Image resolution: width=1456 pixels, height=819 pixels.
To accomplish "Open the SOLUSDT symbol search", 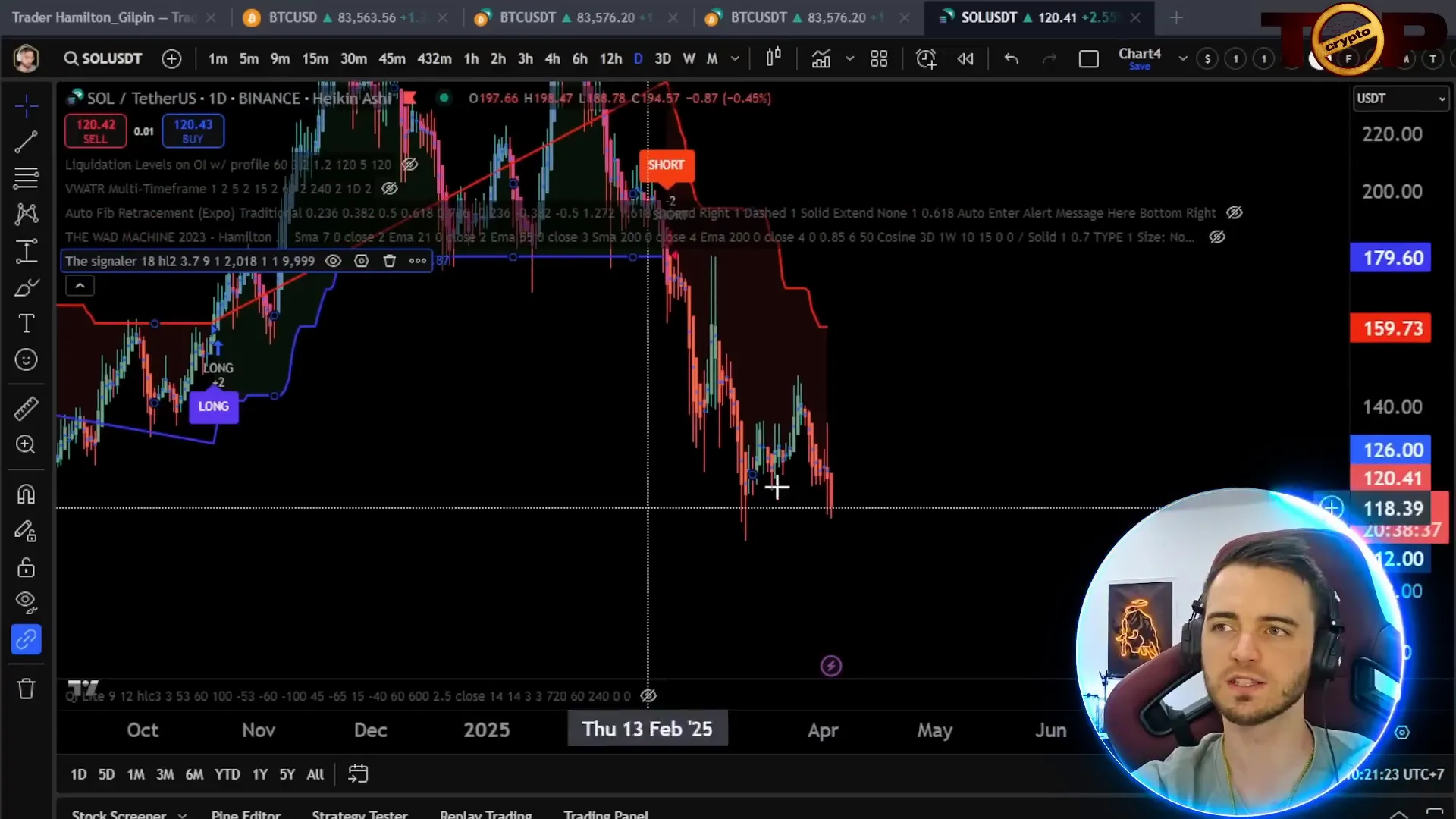I will click(x=103, y=58).
